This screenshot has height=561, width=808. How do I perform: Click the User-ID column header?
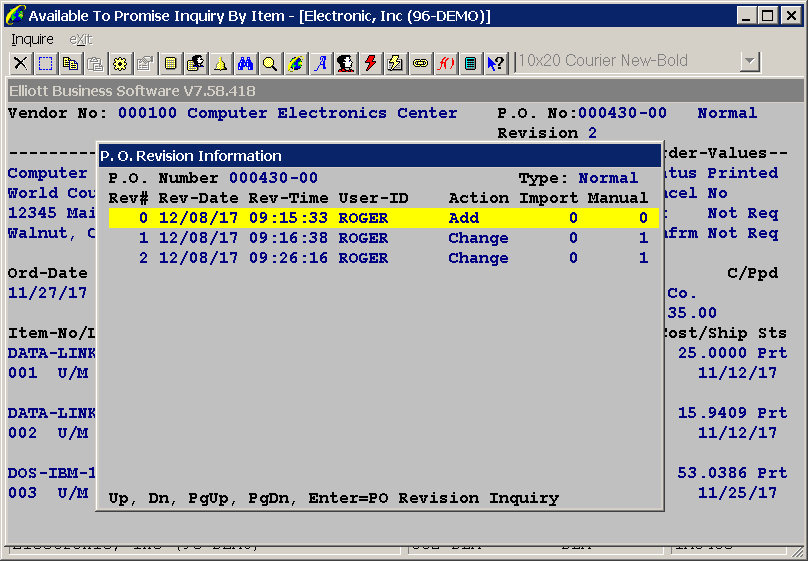pos(374,198)
